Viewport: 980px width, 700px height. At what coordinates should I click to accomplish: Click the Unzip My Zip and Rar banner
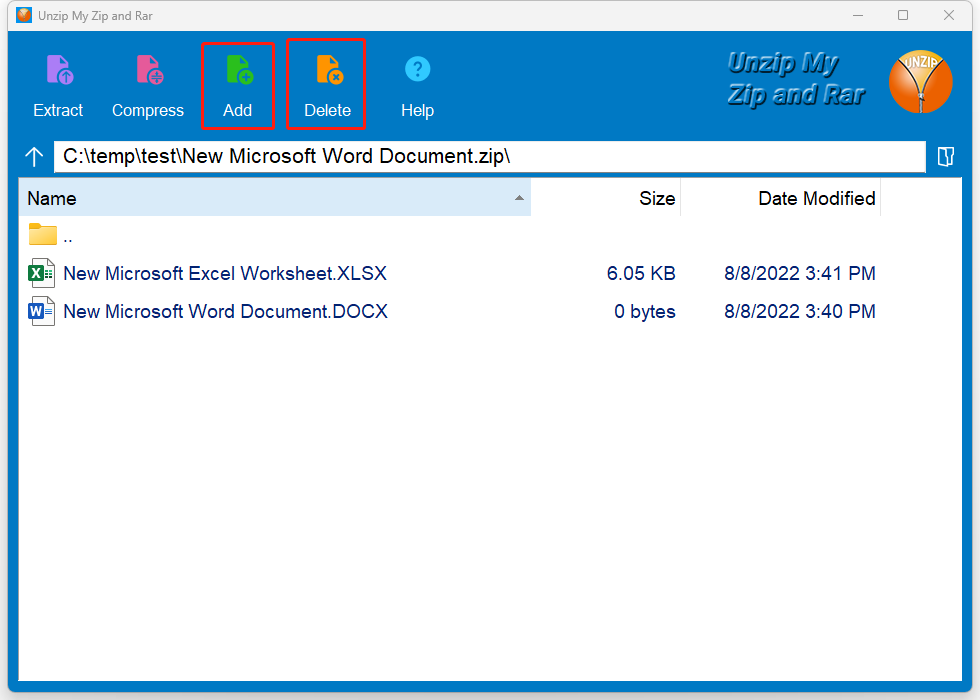coord(796,79)
